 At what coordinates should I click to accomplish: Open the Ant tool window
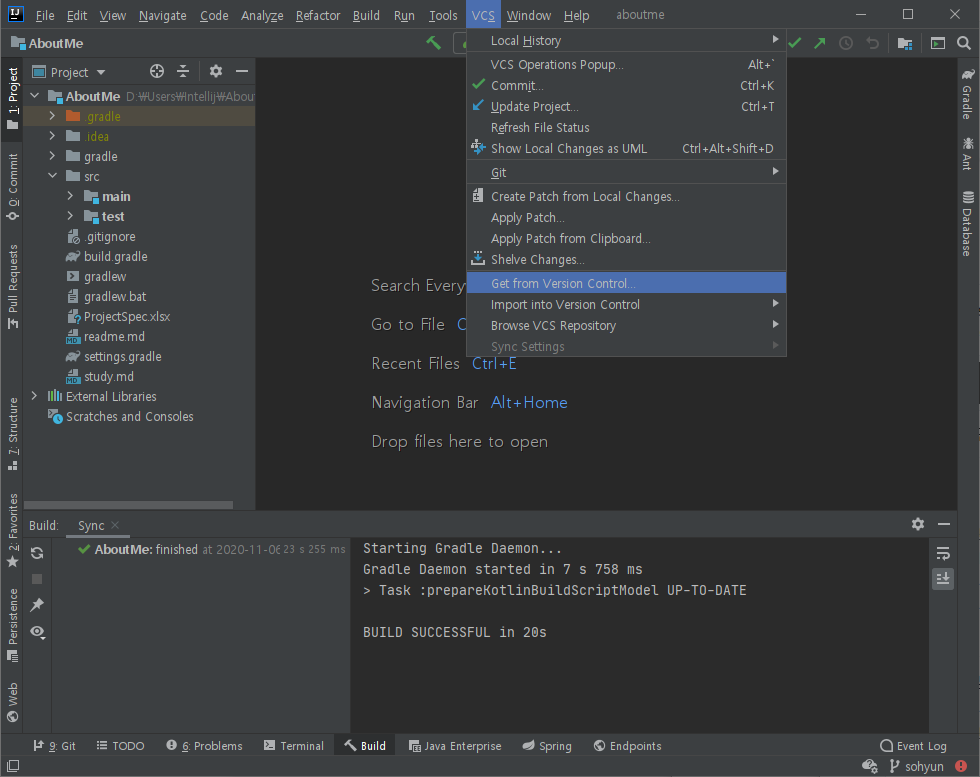968,153
